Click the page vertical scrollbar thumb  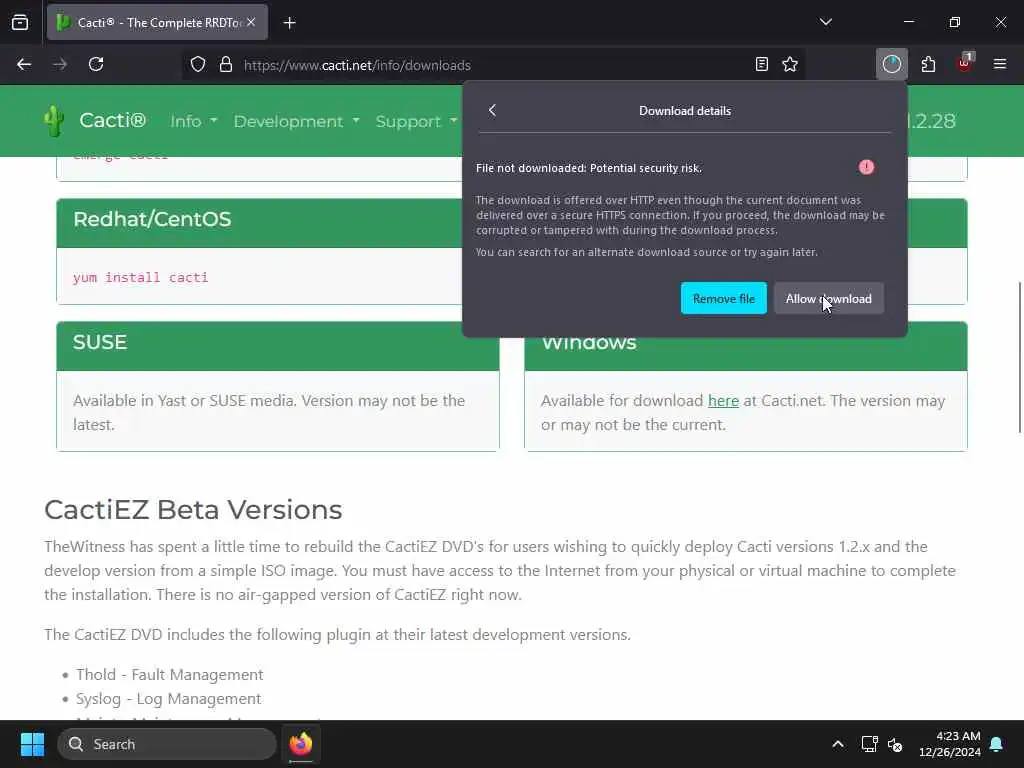[x=1019, y=357]
